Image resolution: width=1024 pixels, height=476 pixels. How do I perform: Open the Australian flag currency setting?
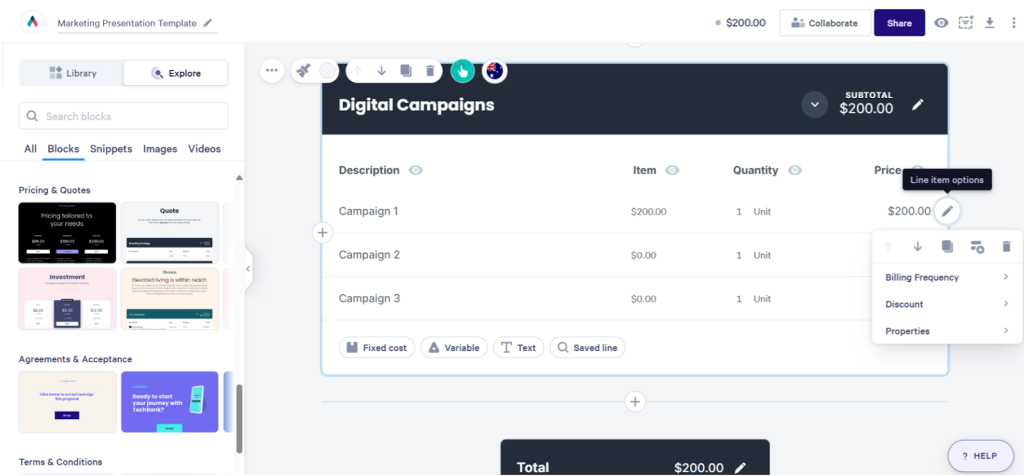494,71
